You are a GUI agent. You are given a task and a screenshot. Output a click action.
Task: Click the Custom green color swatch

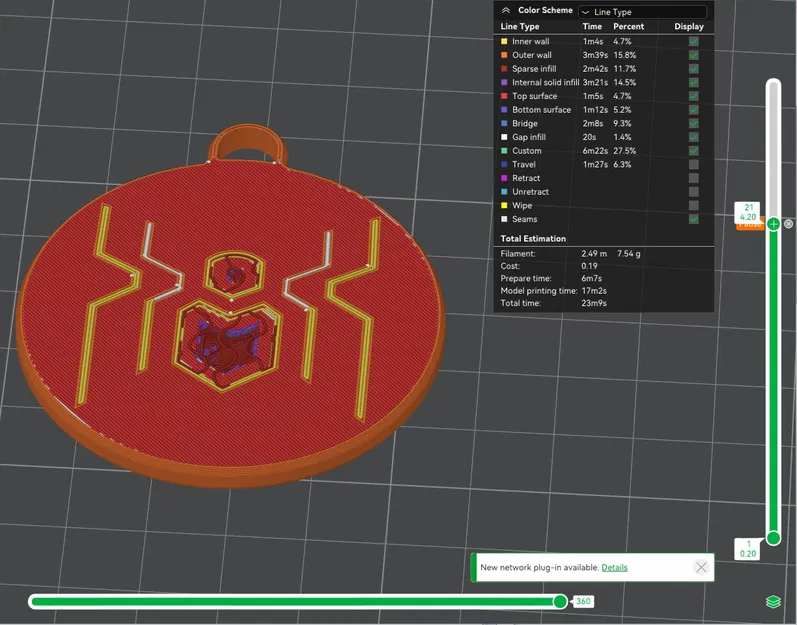pyautogui.click(x=504, y=151)
